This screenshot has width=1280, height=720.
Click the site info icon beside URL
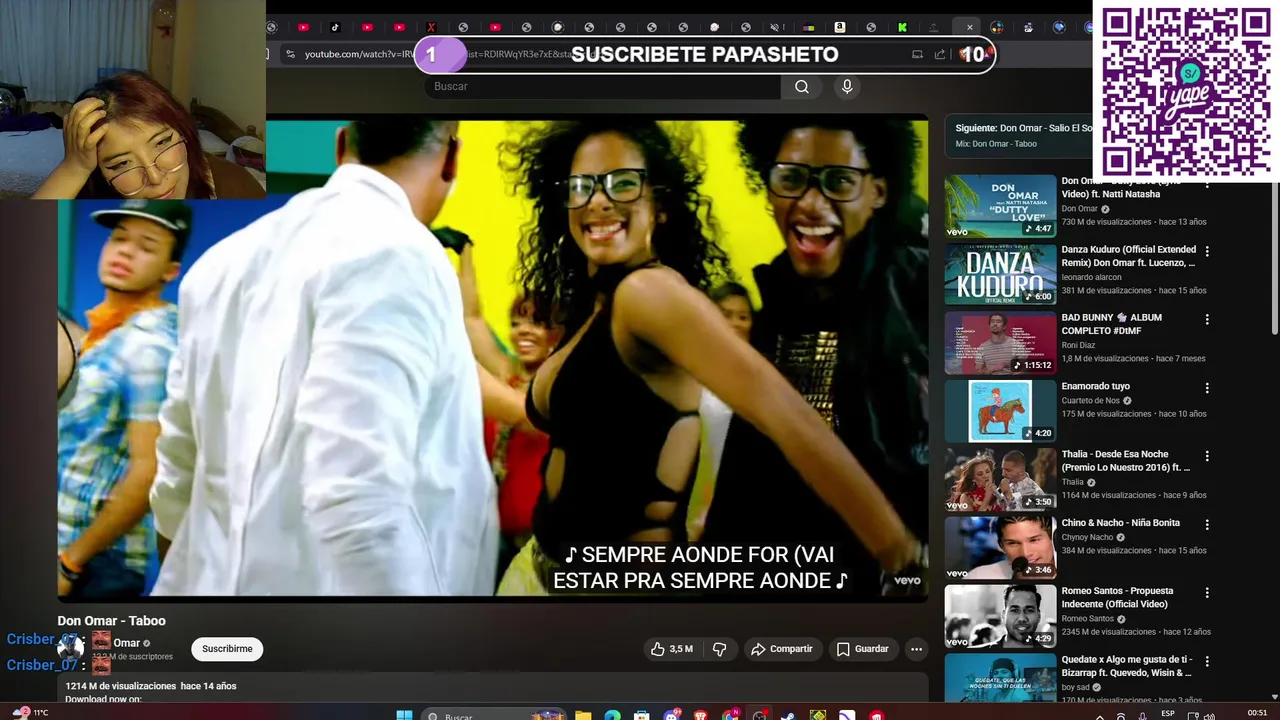pyautogui.click(x=290, y=54)
